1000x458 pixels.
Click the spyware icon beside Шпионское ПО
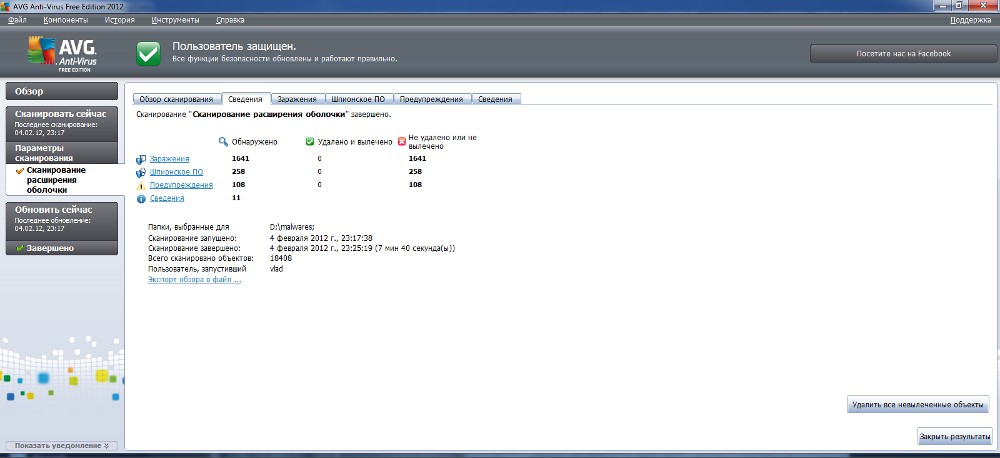pyautogui.click(x=141, y=172)
